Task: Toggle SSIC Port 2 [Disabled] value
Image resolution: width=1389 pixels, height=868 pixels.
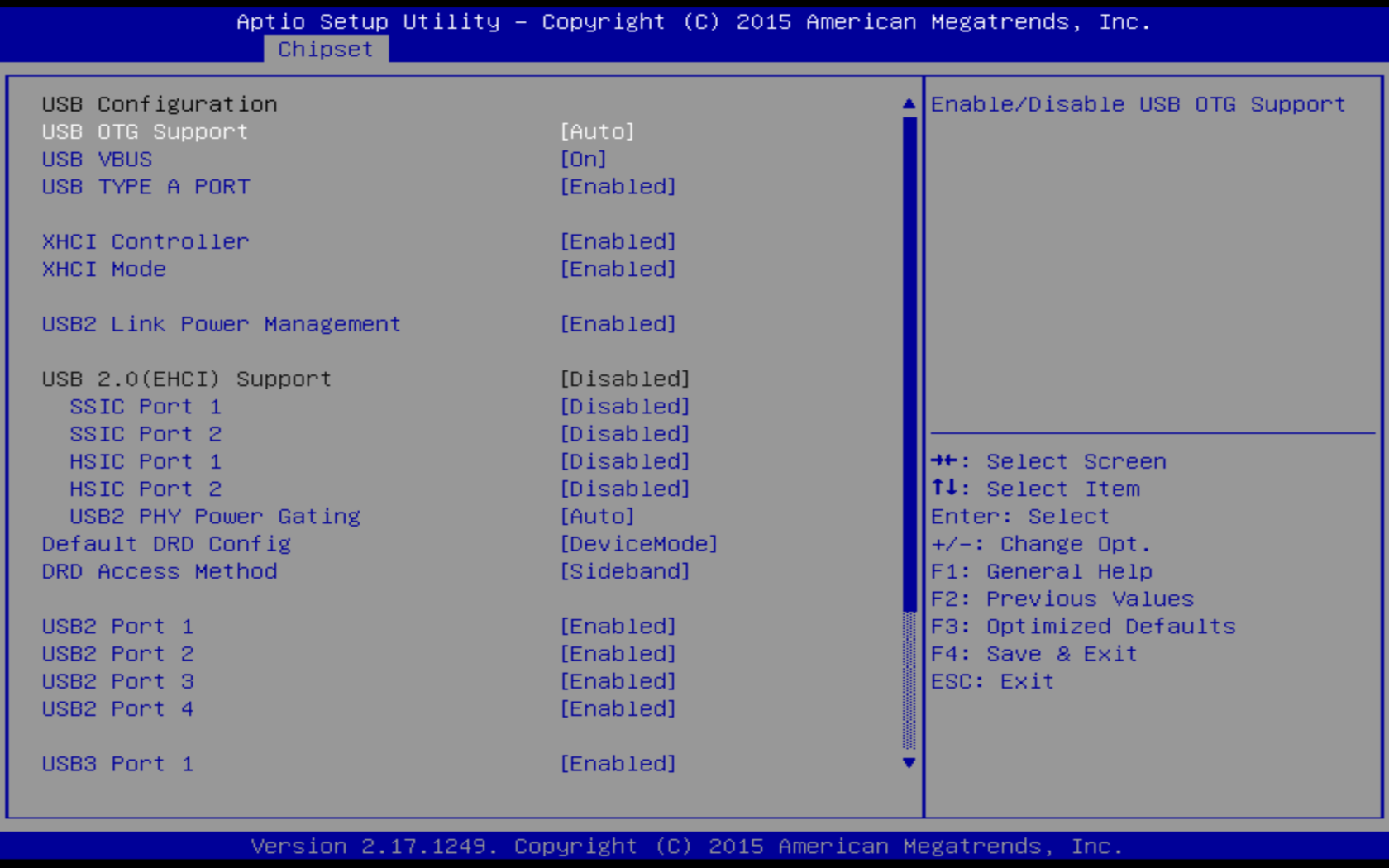Action: pyautogui.click(x=625, y=434)
